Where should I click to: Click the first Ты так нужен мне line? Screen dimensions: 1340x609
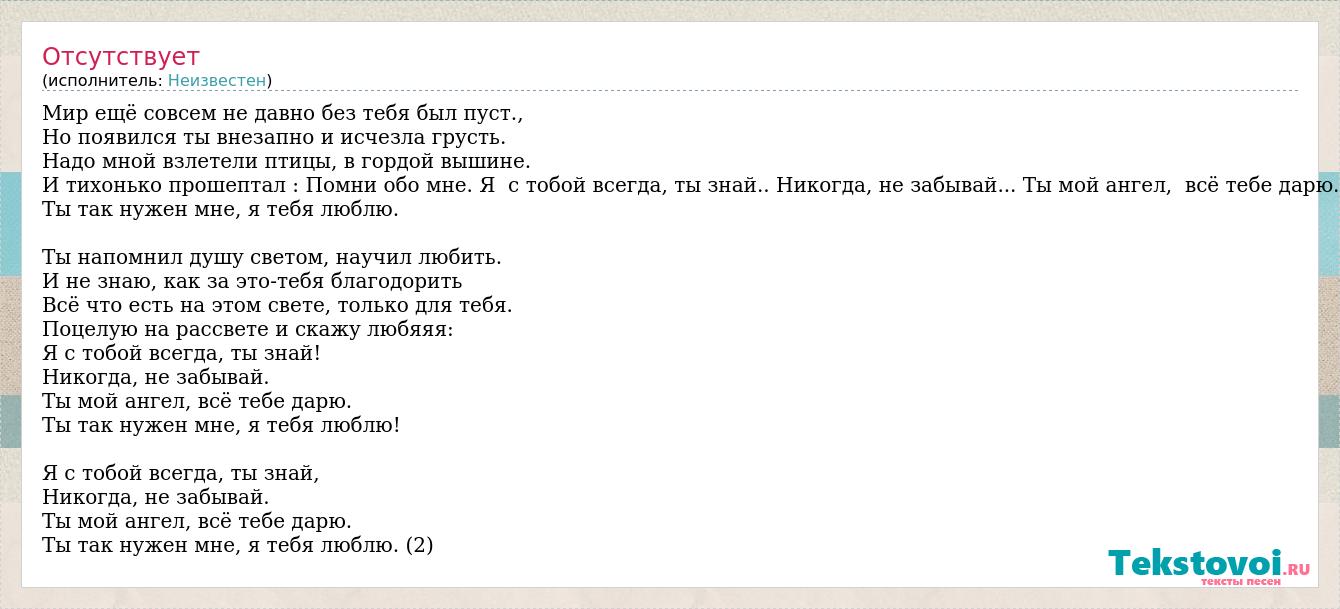coord(221,209)
